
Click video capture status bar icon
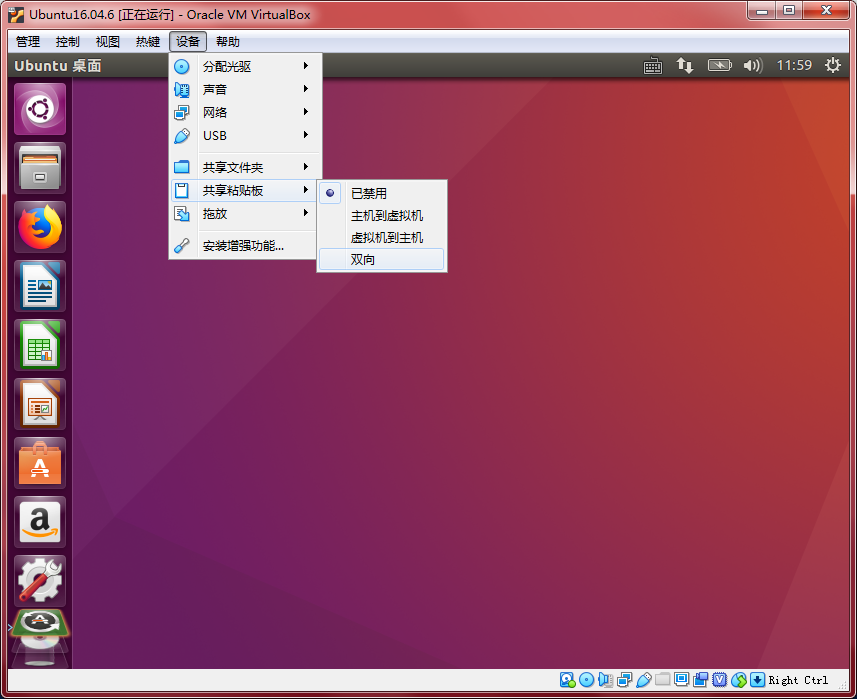(x=700, y=680)
